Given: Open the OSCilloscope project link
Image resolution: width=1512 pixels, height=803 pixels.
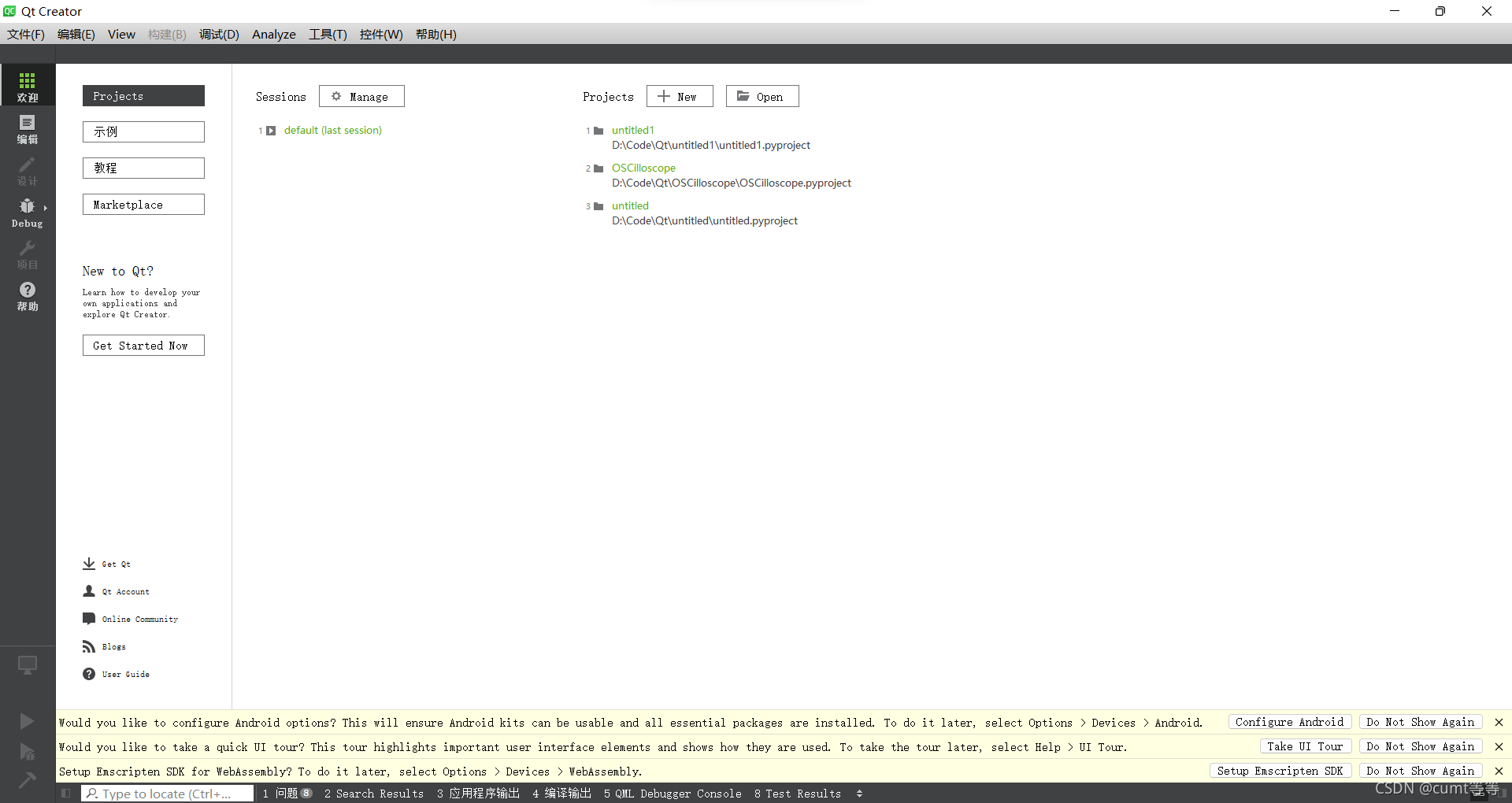Looking at the screenshot, I should click(x=643, y=168).
